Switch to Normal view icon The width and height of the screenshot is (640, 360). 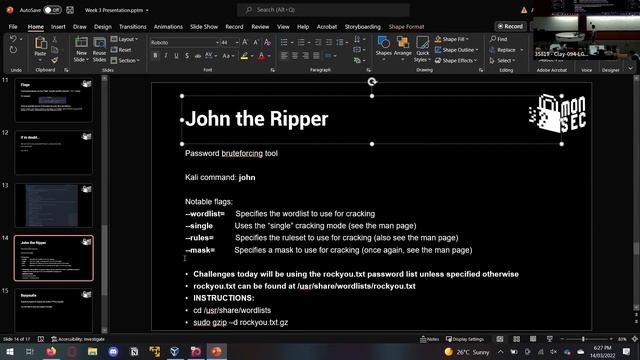pyautogui.click(x=500, y=339)
